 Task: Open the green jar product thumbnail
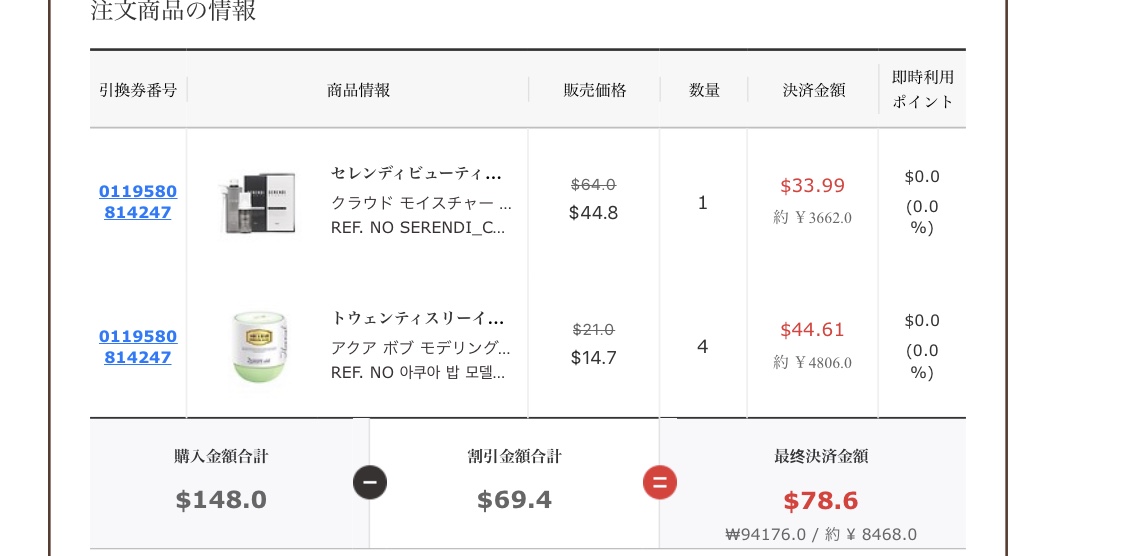click(259, 347)
